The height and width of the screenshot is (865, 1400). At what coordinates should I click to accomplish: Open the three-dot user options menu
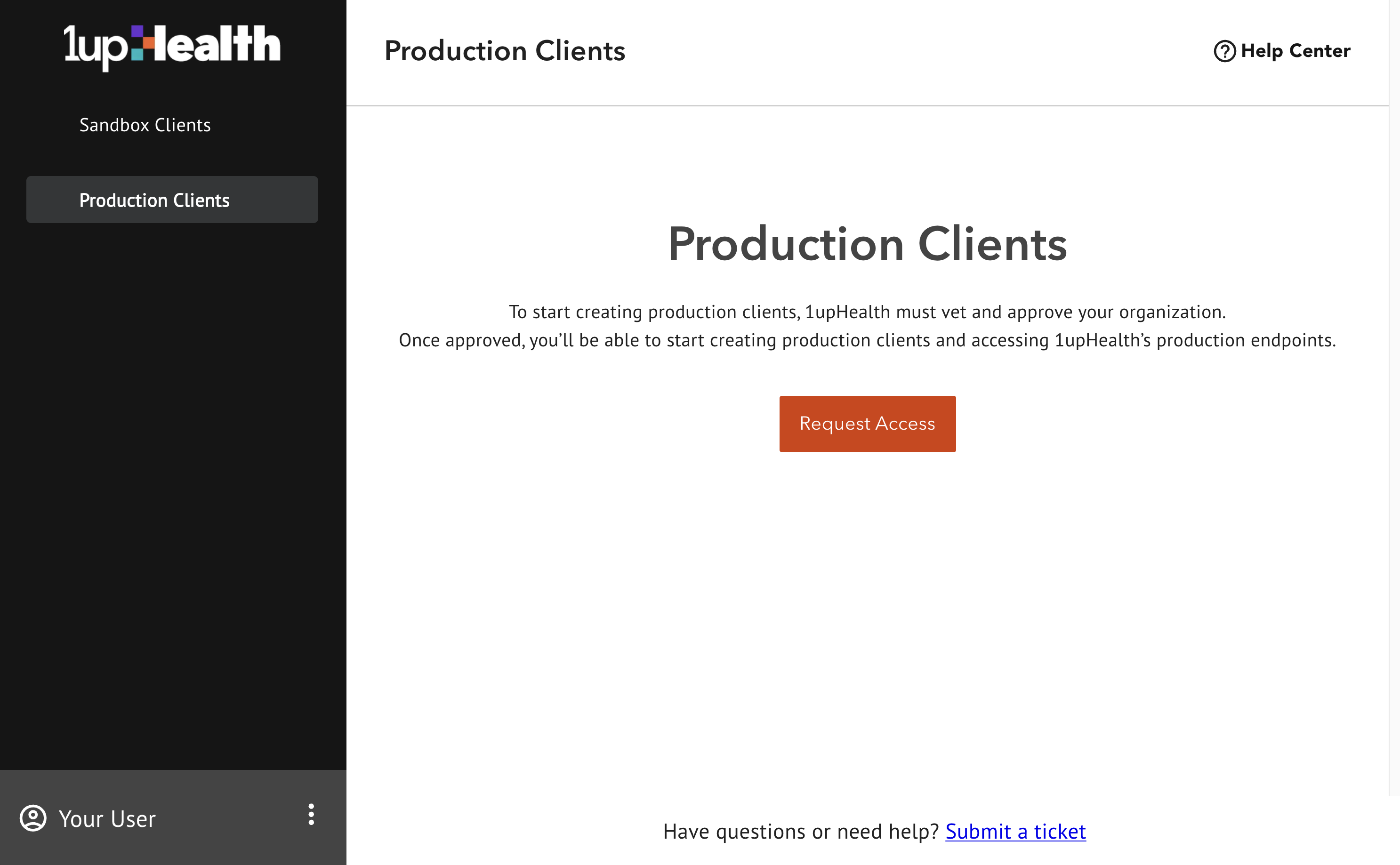pyautogui.click(x=311, y=815)
